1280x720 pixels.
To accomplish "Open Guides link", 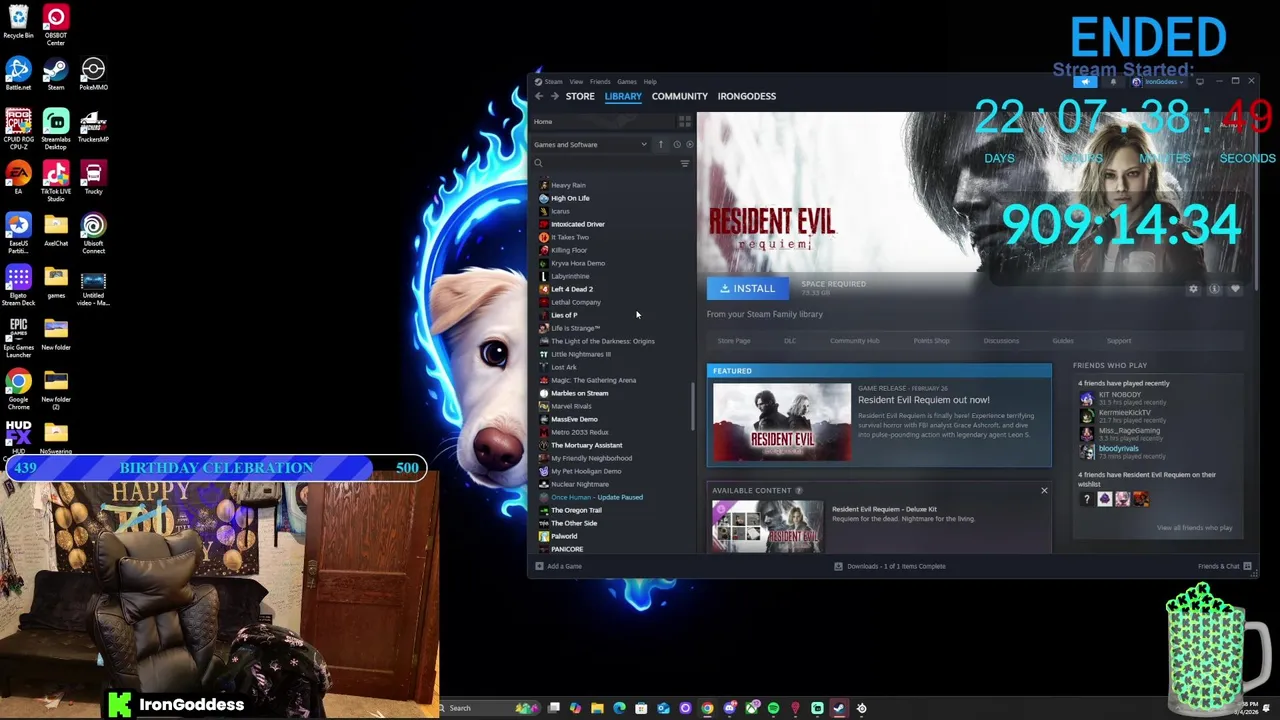I will [x=1062, y=341].
